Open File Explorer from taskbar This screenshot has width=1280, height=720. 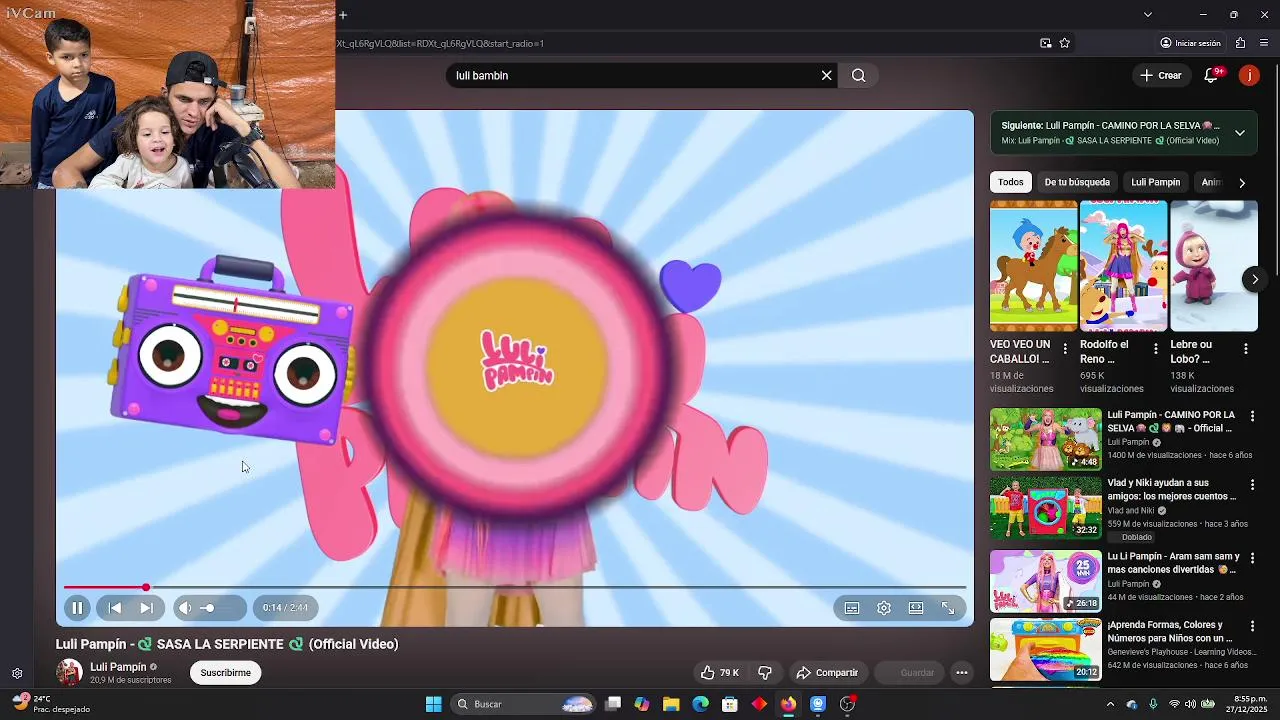(671, 704)
